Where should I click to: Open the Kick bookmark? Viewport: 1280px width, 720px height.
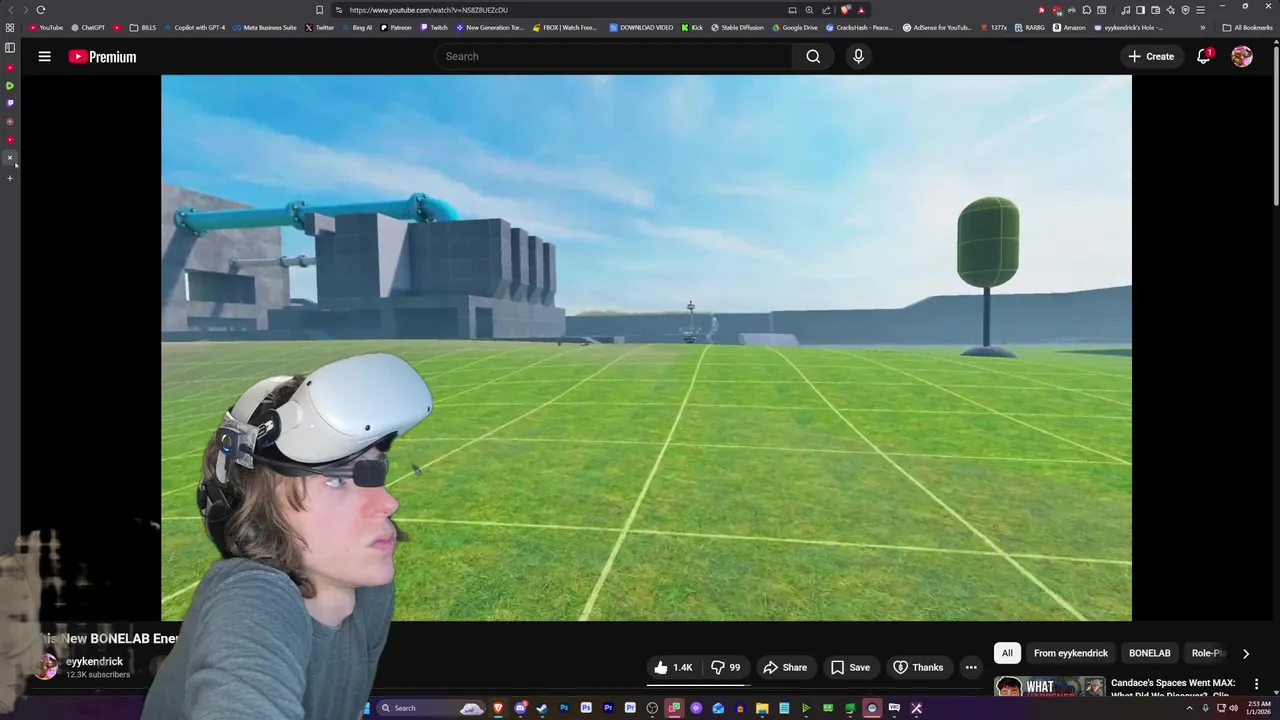click(692, 28)
